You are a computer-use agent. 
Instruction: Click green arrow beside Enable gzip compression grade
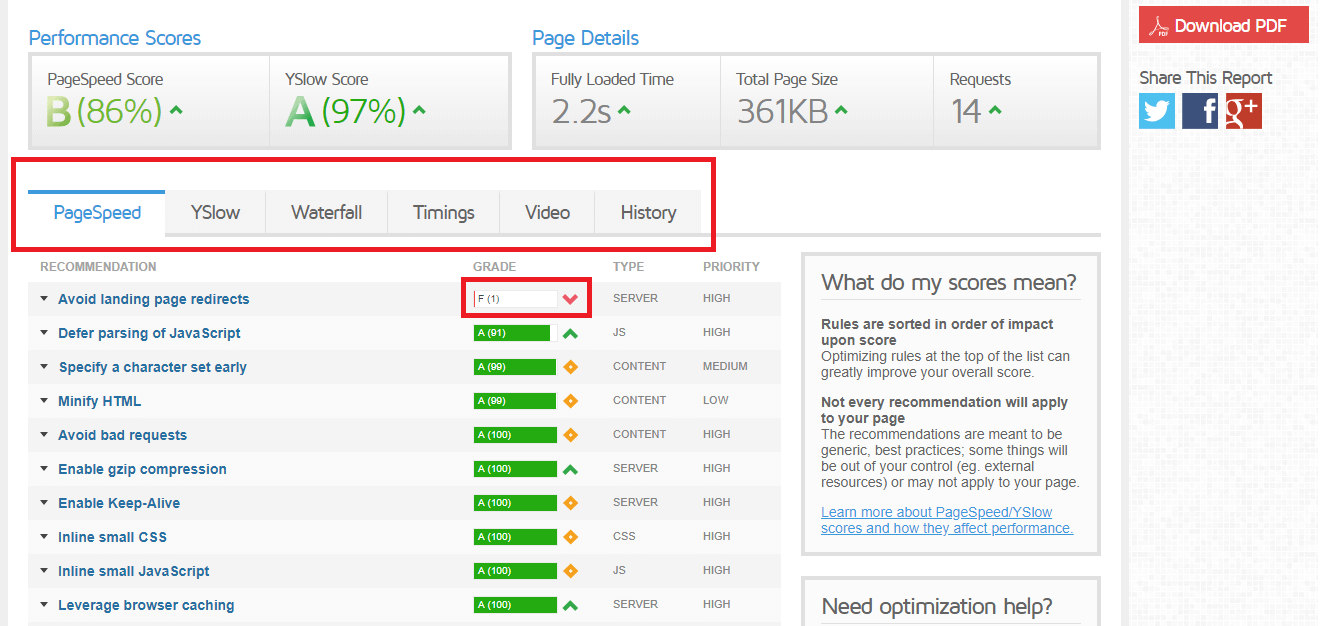pyautogui.click(x=570, y=469)
